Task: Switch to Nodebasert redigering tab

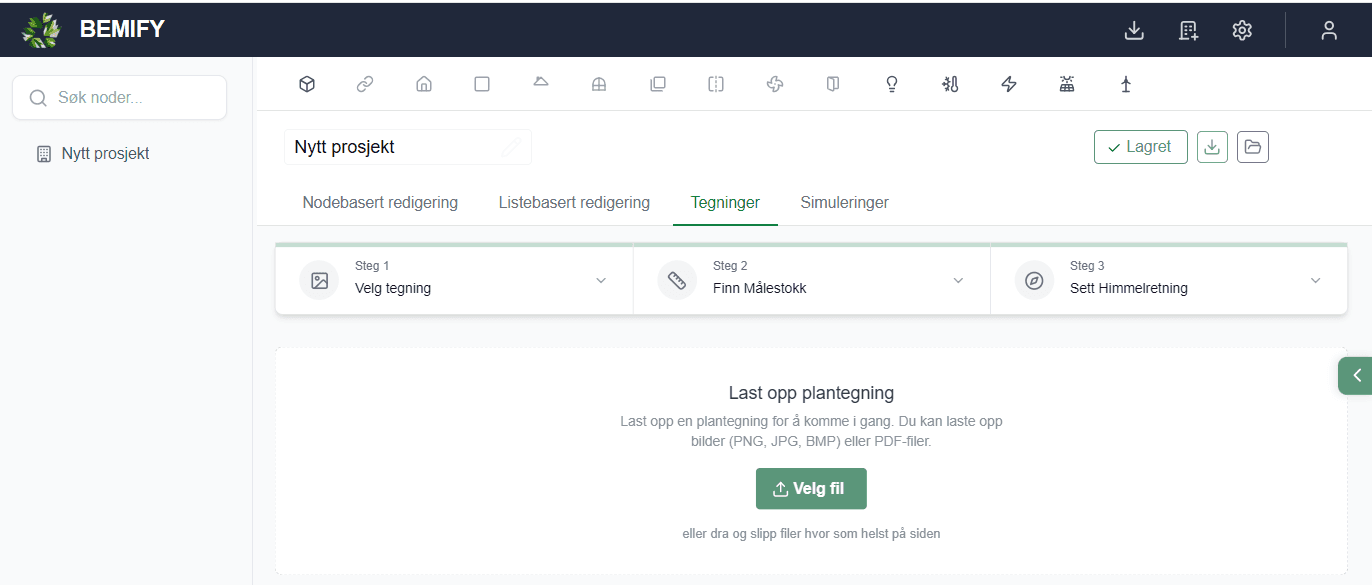Action: (x=380, y=203)
